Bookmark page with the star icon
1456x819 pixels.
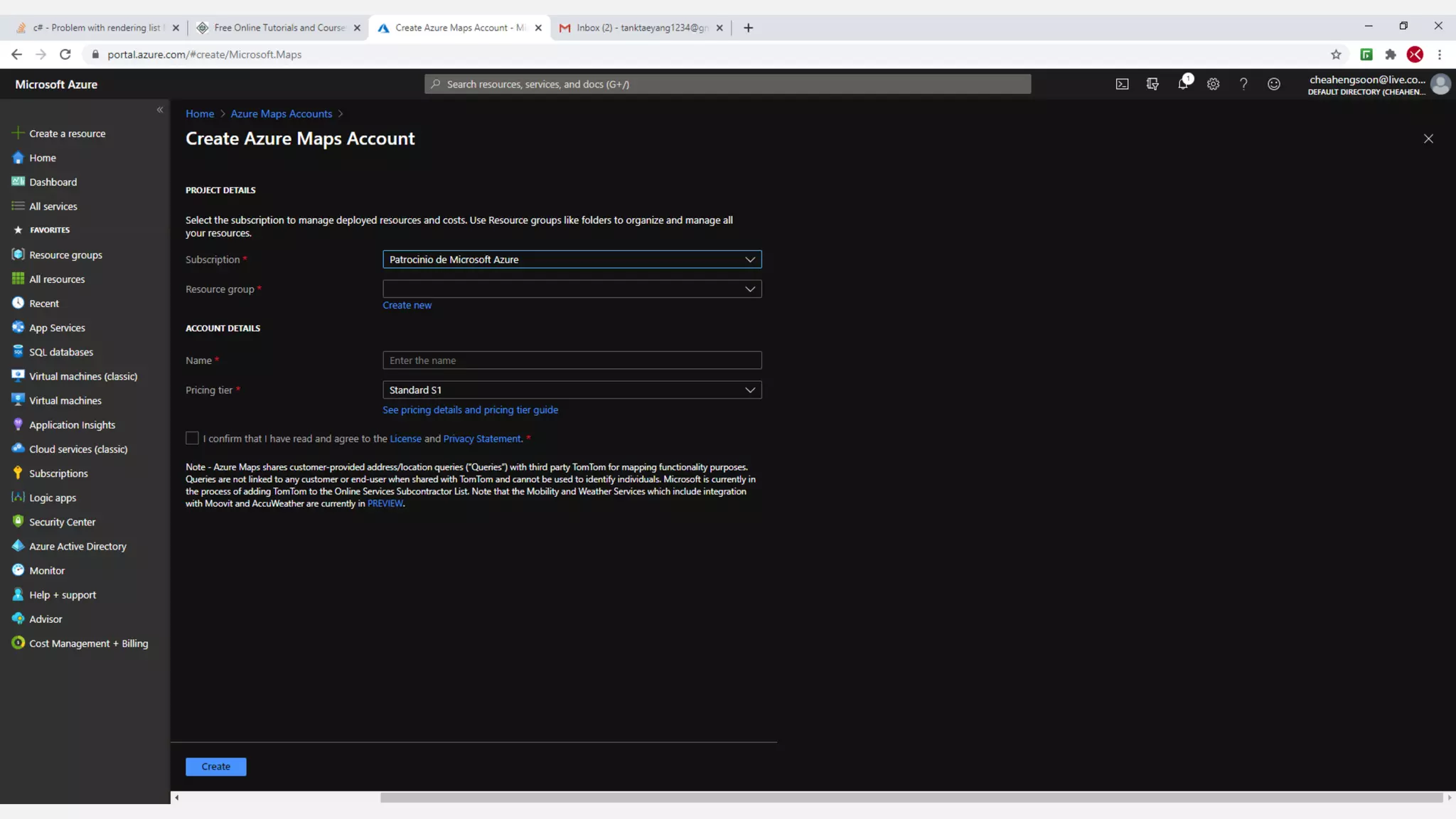coord(1336,55)
